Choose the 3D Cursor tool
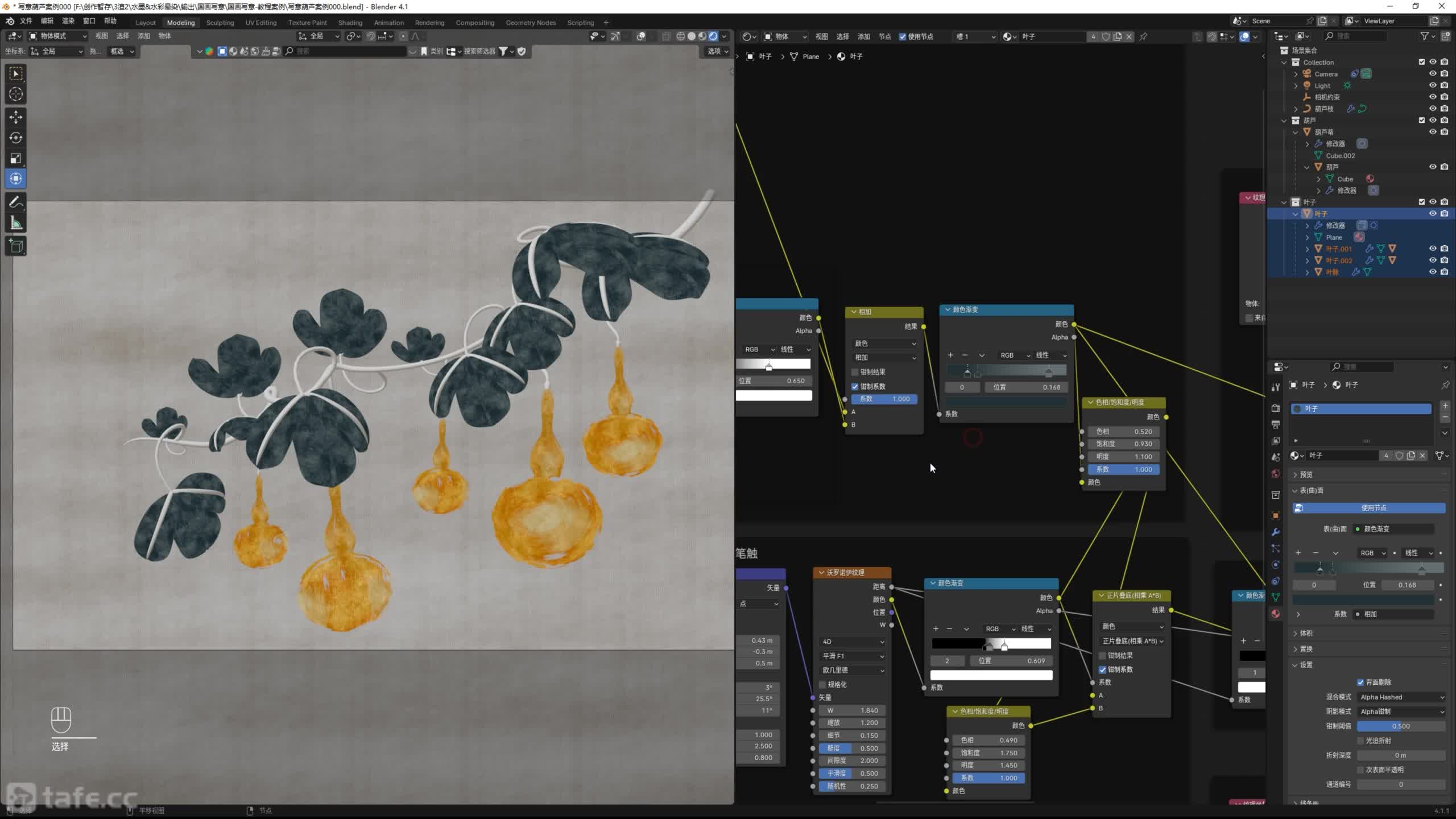The height and width of the screenshot is (819, 1456). (16, 94)
